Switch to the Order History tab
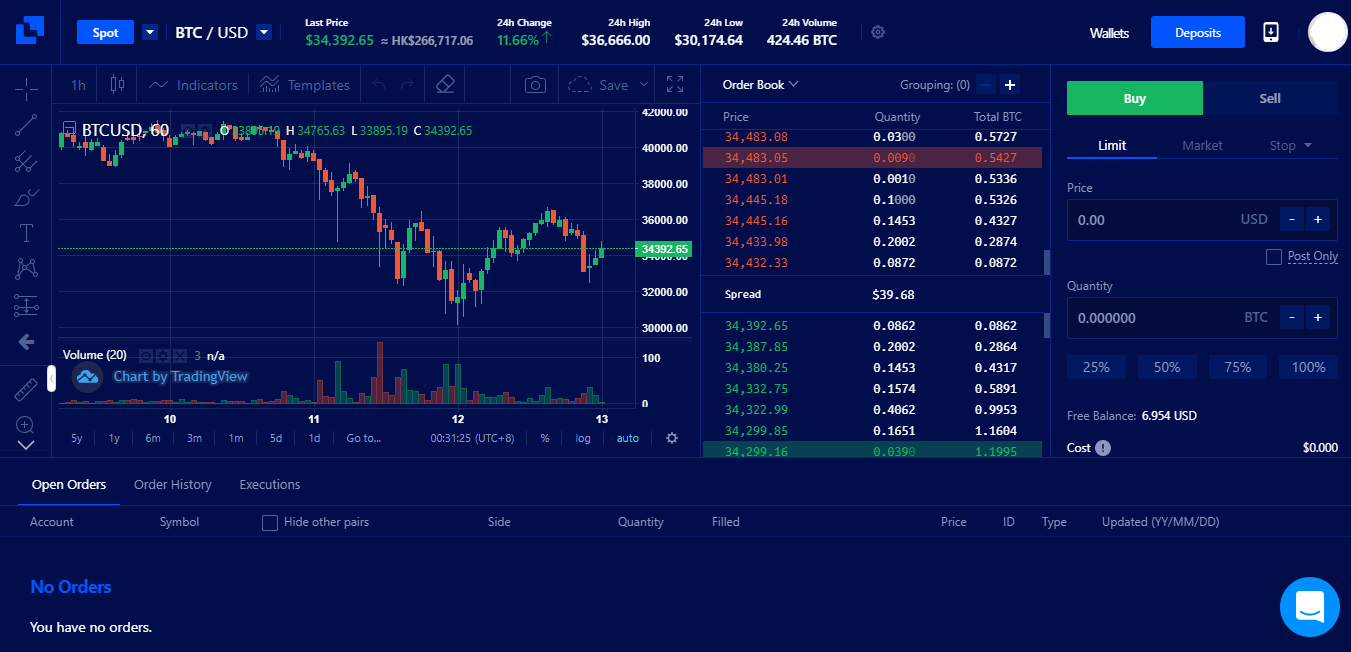The image size is (1351, 652). [173, 485]
